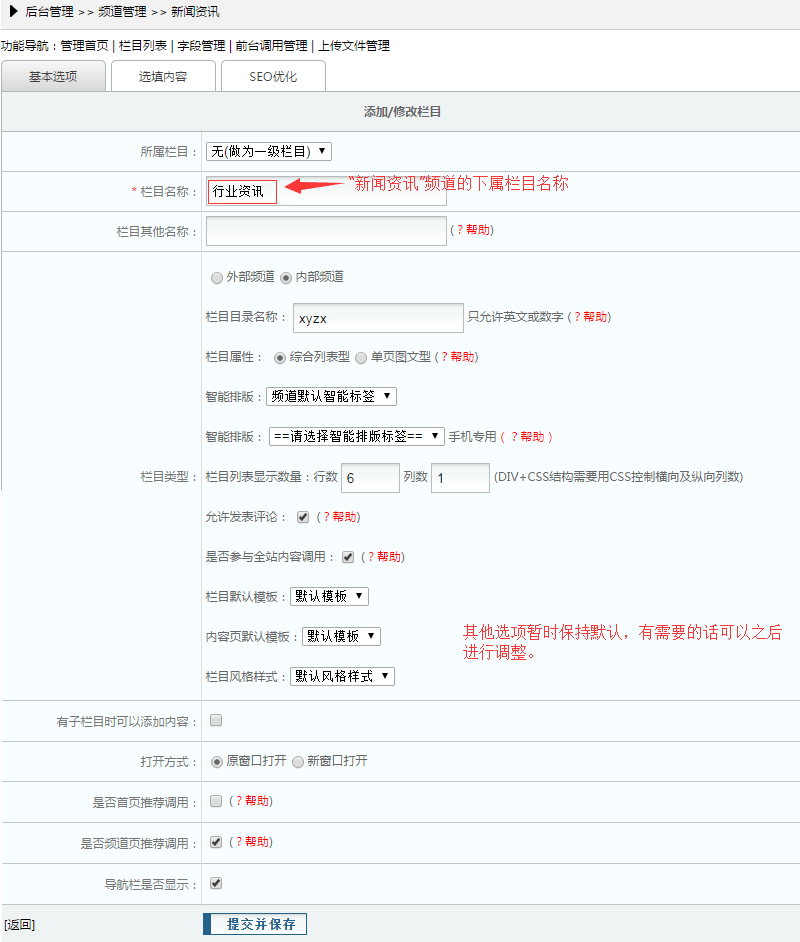Select the 外部频道 radio button
This screenshot has width=800, height=942.
tap(217, 277)
